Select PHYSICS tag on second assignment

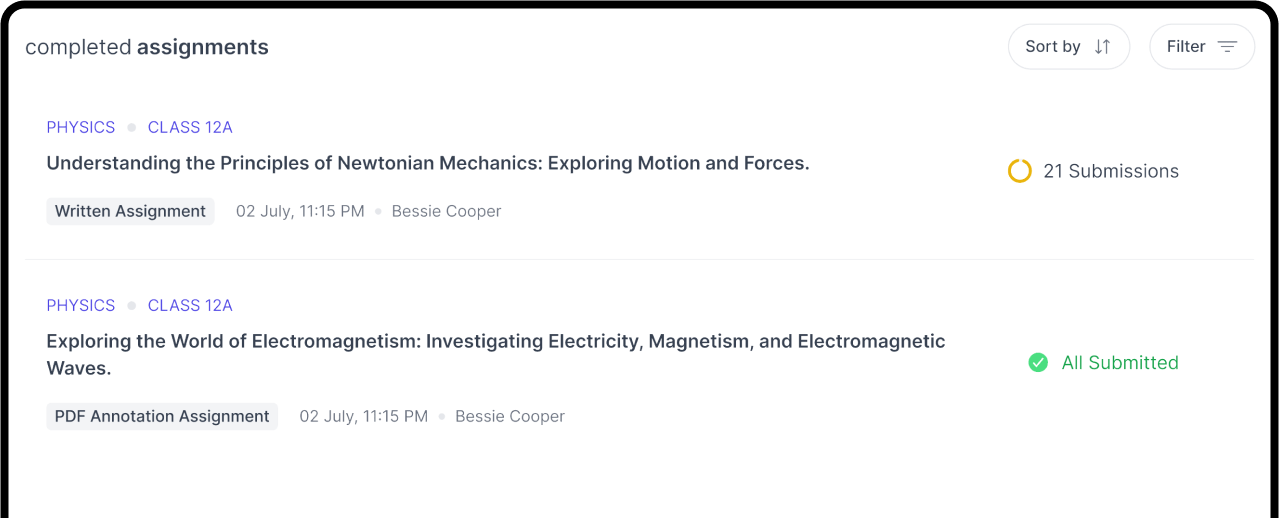[x=81, y=305]
